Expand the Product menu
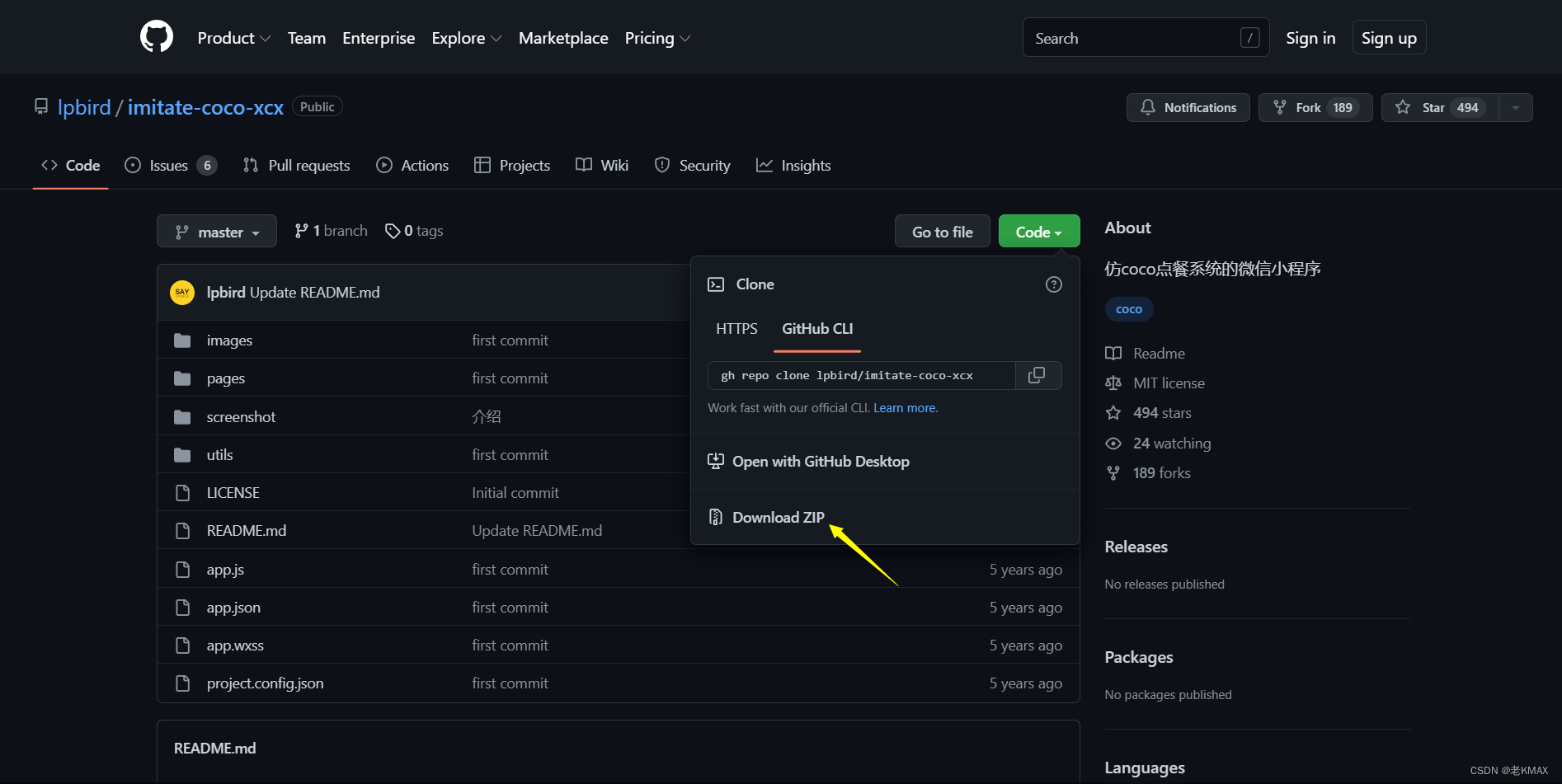Screen dimensions: 1562x784 click(234, 38)
